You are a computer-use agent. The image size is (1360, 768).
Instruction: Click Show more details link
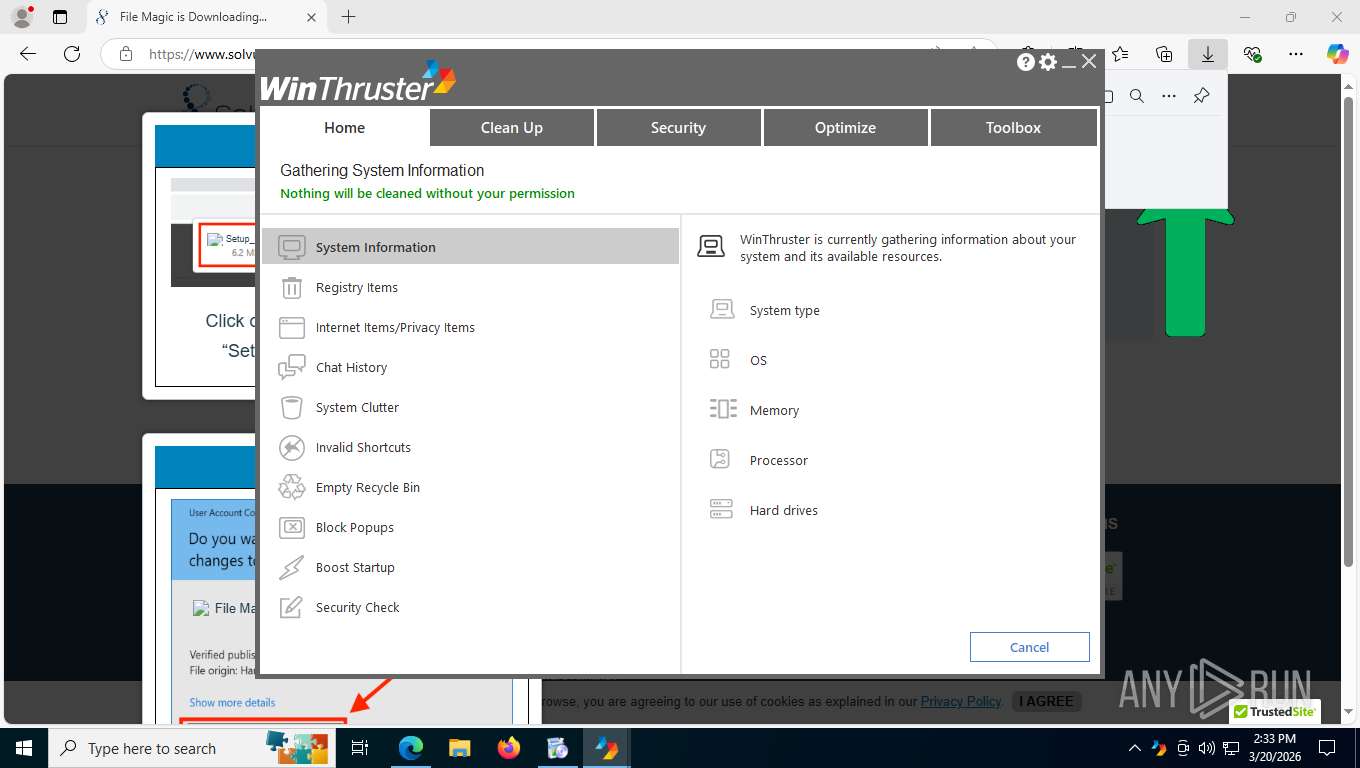pos(232,702)
